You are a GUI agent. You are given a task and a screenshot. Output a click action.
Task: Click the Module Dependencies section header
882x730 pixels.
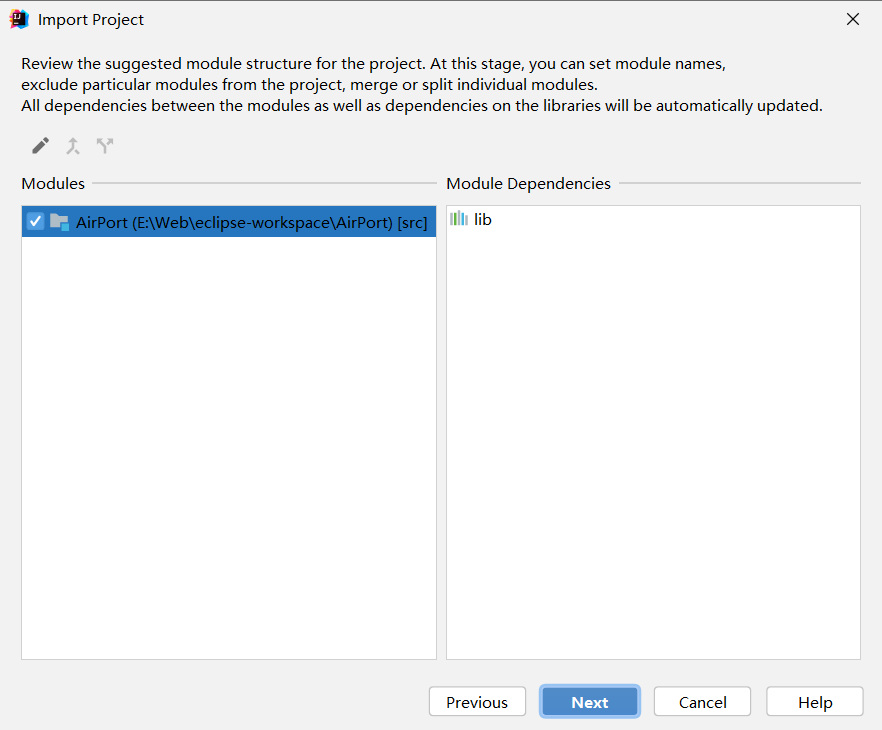click(x=528, y=183)
